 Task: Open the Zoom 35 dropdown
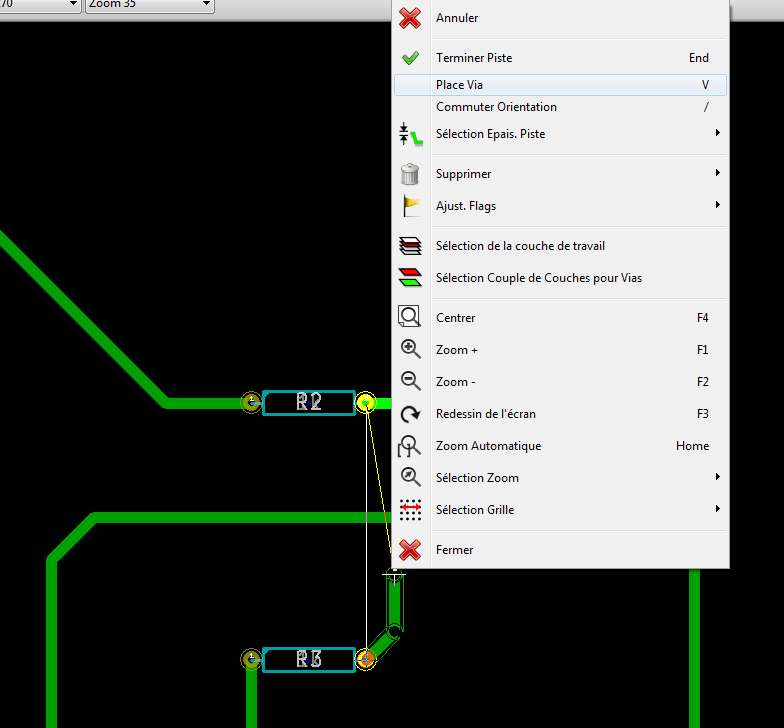(150, 4)
